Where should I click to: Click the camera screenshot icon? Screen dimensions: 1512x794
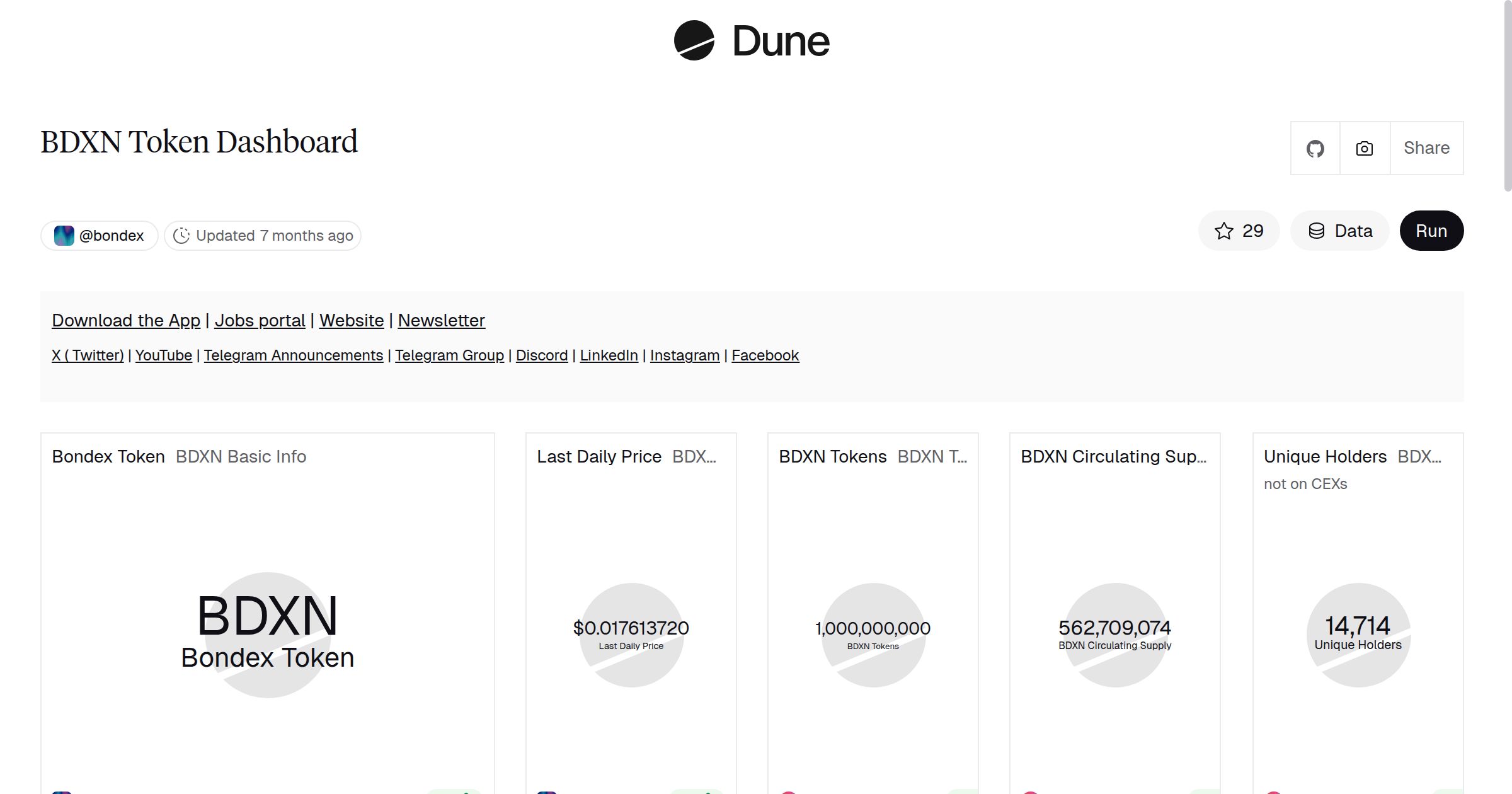point(1364,149)
